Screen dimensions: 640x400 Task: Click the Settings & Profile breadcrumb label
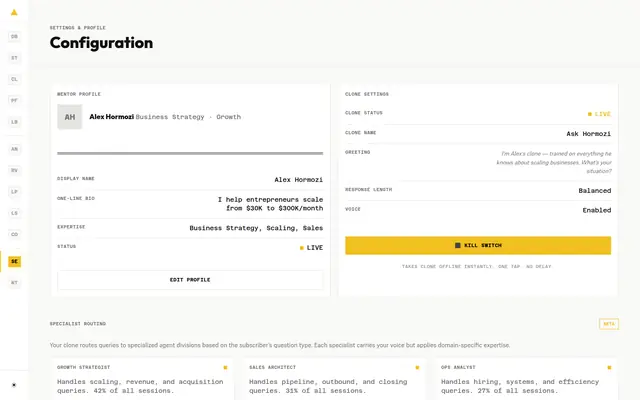pos(78,28)
